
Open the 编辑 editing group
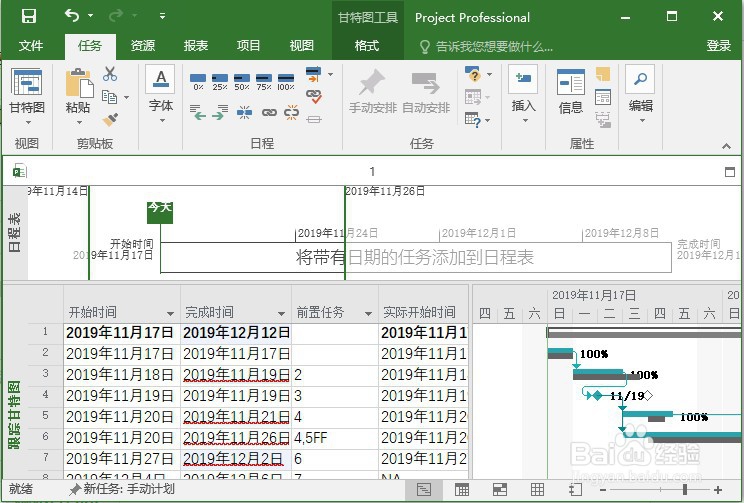point(641,95)
